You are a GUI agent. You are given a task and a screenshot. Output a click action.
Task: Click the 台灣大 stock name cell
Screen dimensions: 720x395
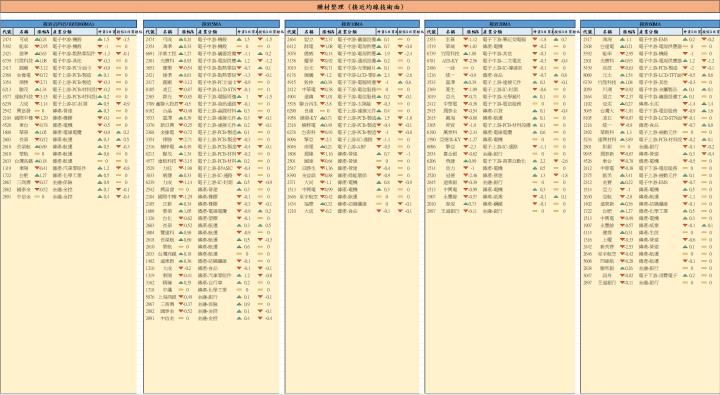pos(607,111)
